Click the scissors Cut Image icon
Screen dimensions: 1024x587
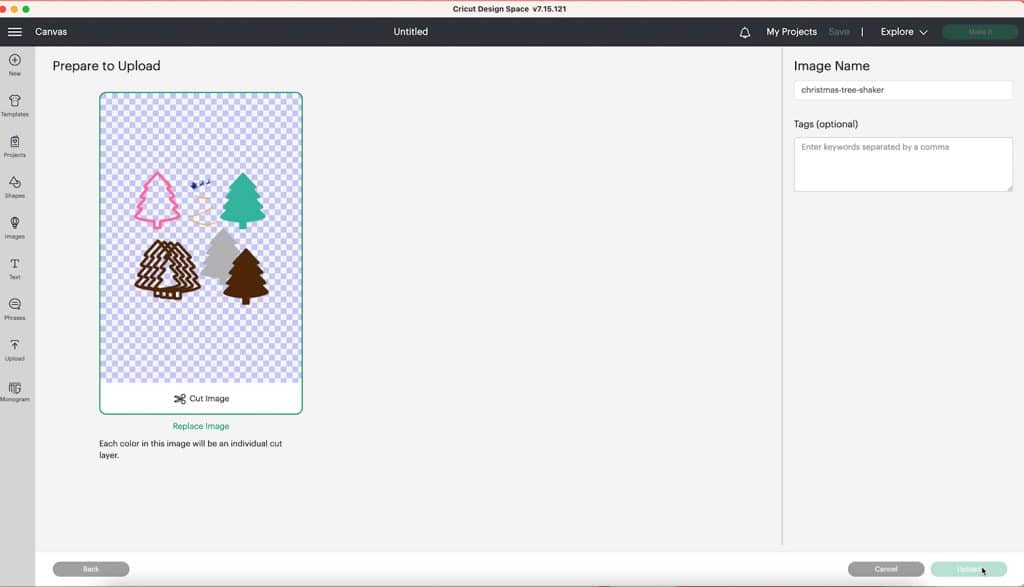point(180,398)
